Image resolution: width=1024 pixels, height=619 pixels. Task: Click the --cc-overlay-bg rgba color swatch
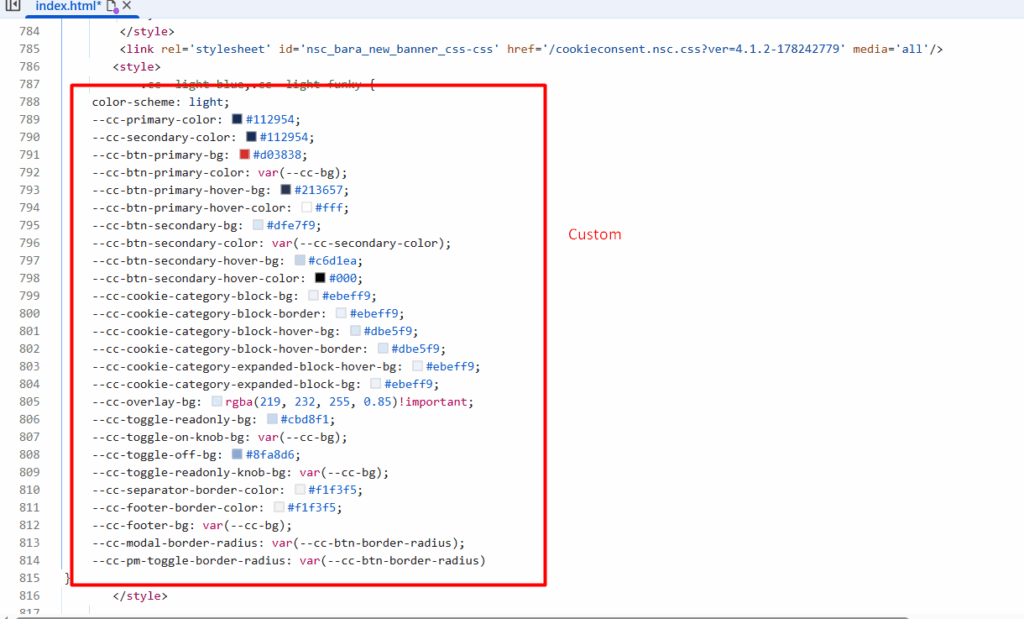[216, 402]
